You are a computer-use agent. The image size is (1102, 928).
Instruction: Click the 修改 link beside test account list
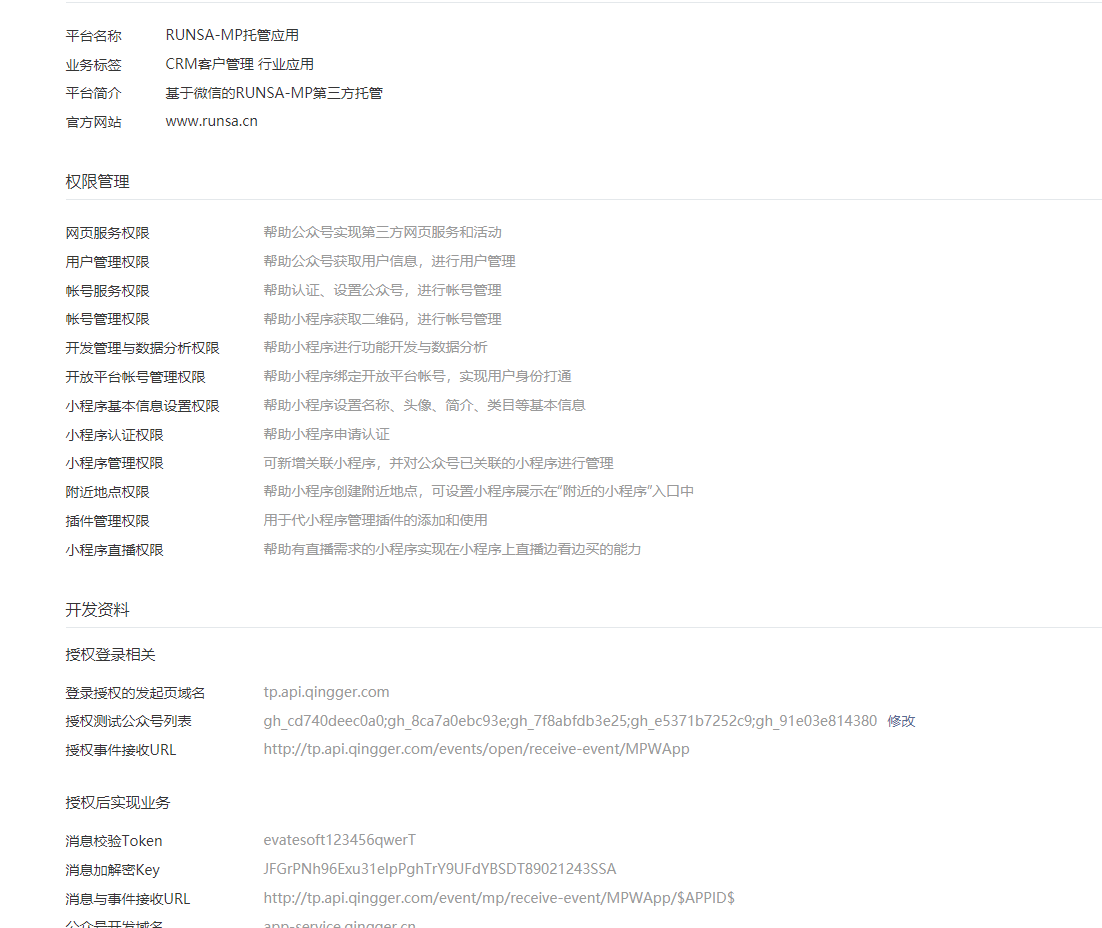click(901, 721)
